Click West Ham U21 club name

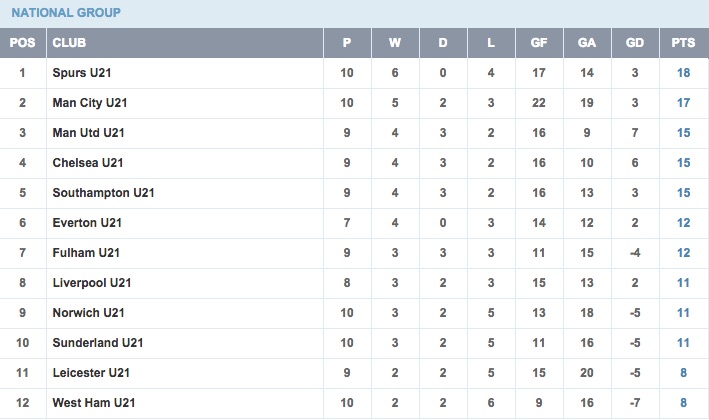[94, 403]
